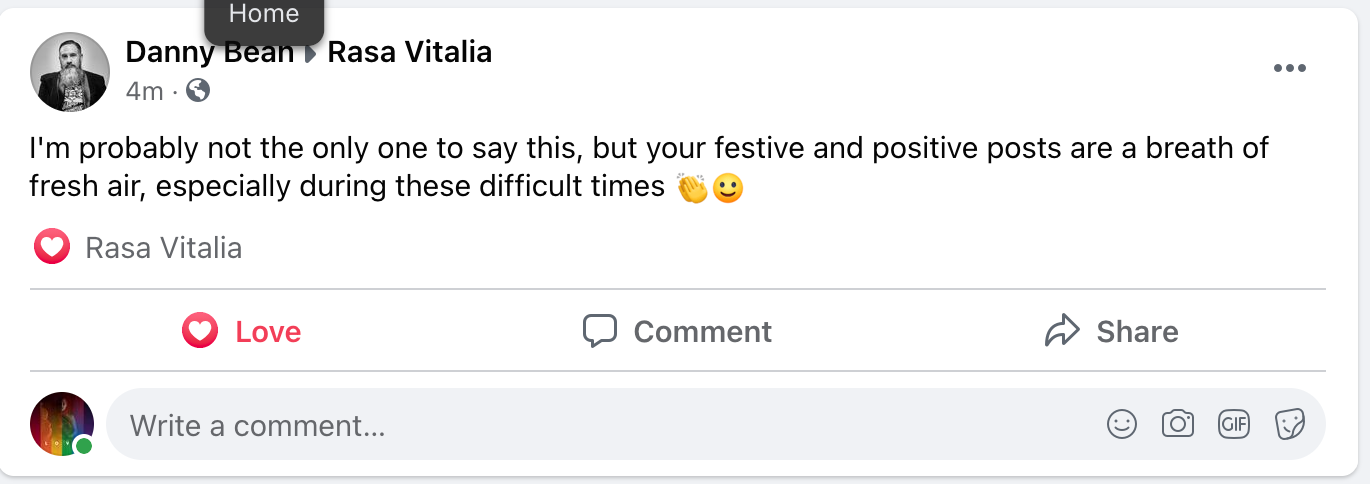This screenshot has height=484, width=1370.
Task: Click the emoji icon in comment box
Action: point(1122,425)
